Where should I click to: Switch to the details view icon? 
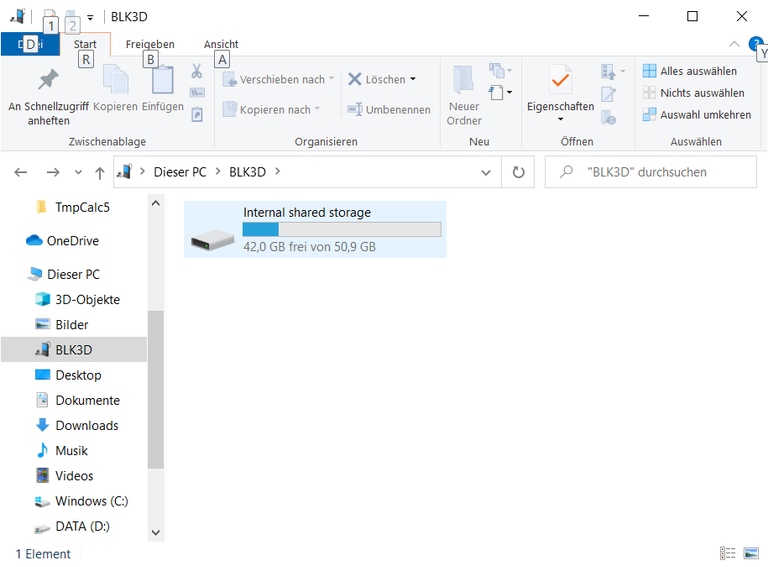pos(727,553)
